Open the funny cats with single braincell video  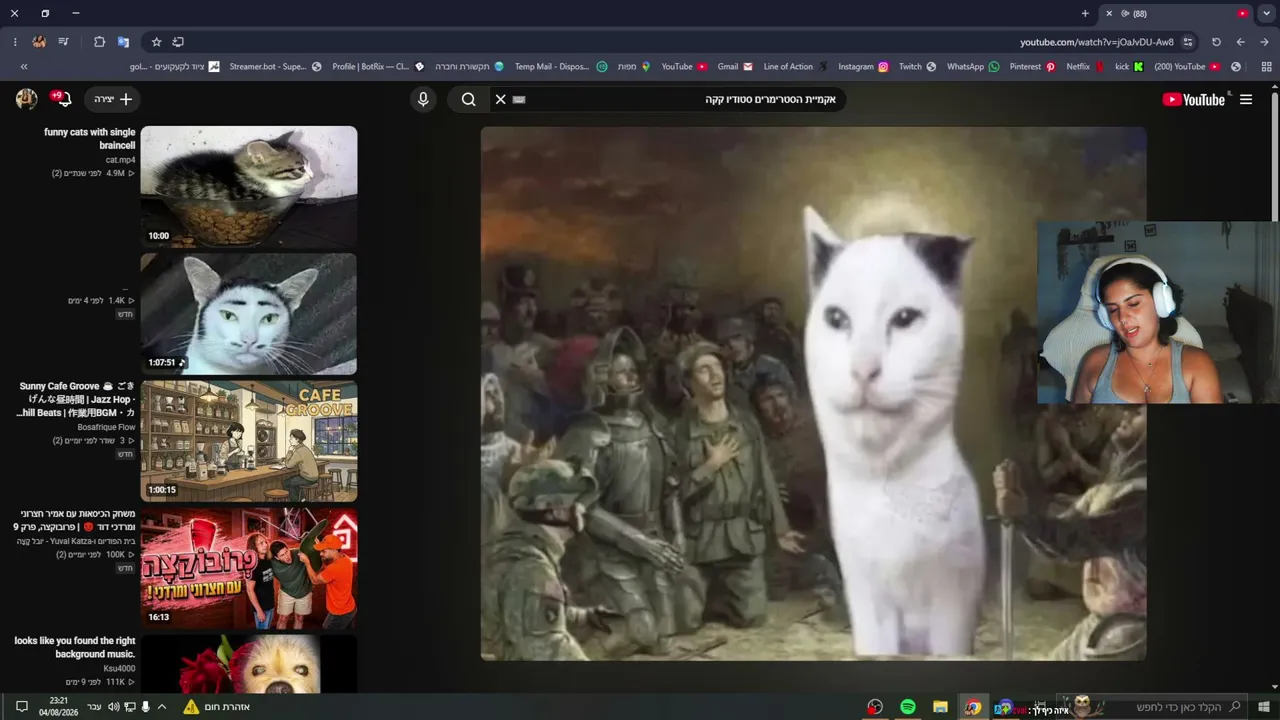click(249, 186)
